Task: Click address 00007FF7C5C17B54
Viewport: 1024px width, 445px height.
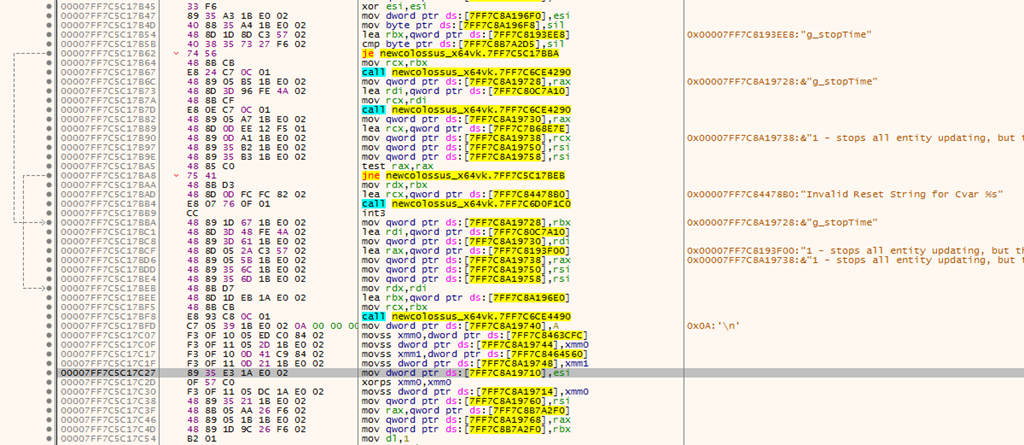Action: point(109,34)
